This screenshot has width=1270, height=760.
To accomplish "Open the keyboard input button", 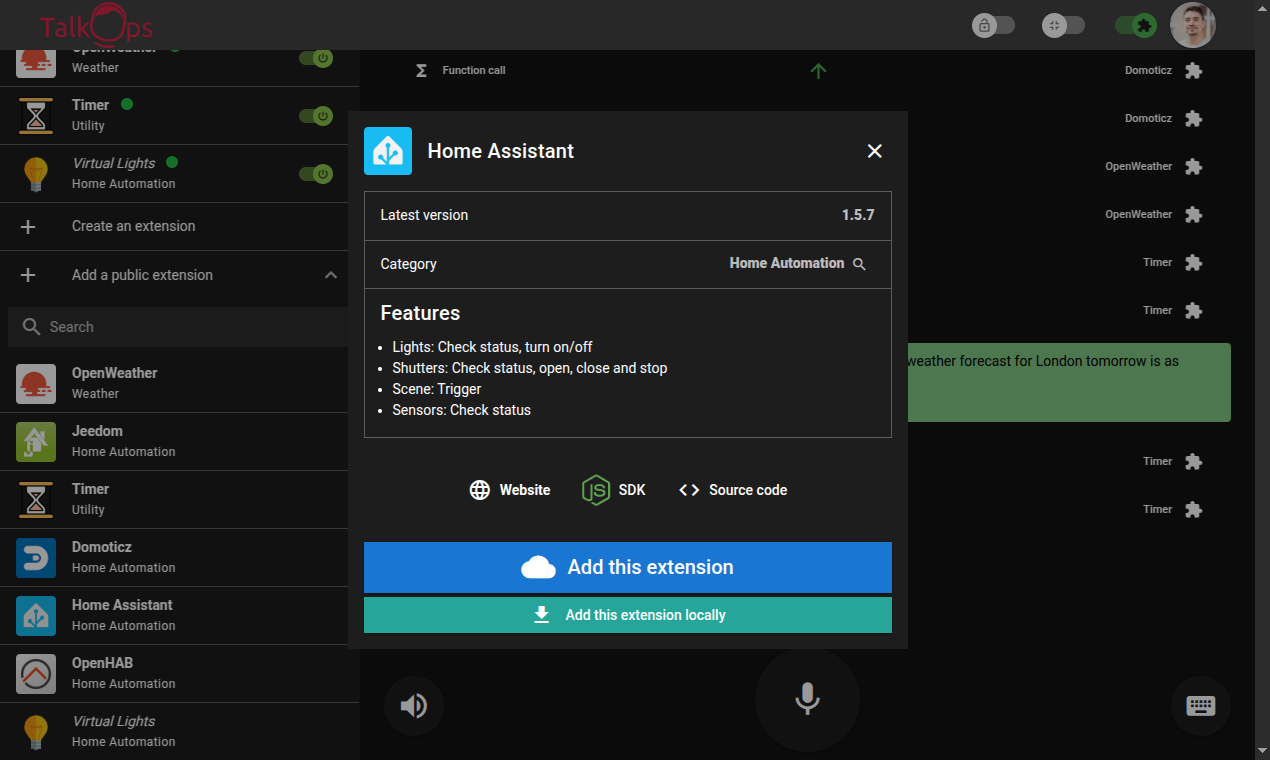I will (1200, 706).
